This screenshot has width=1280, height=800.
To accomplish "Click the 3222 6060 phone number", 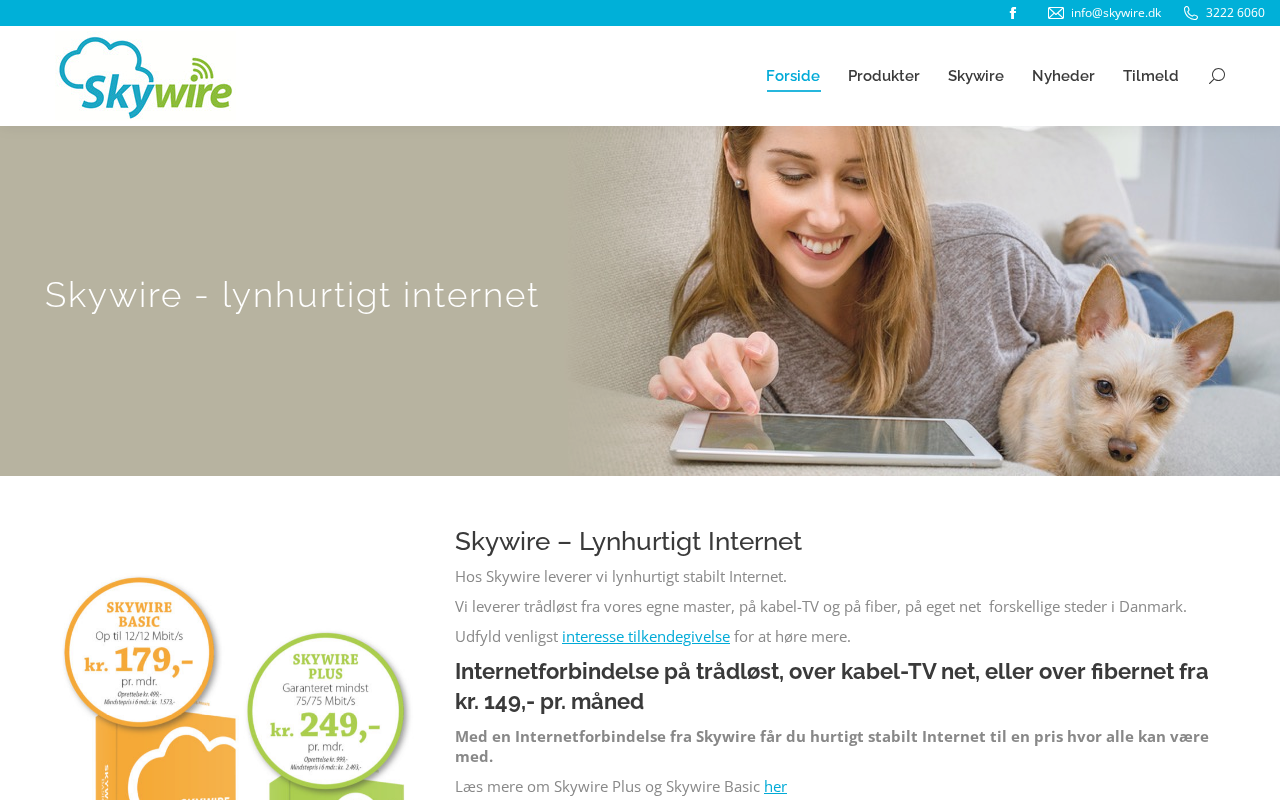I will click(x=1235, y=13).
